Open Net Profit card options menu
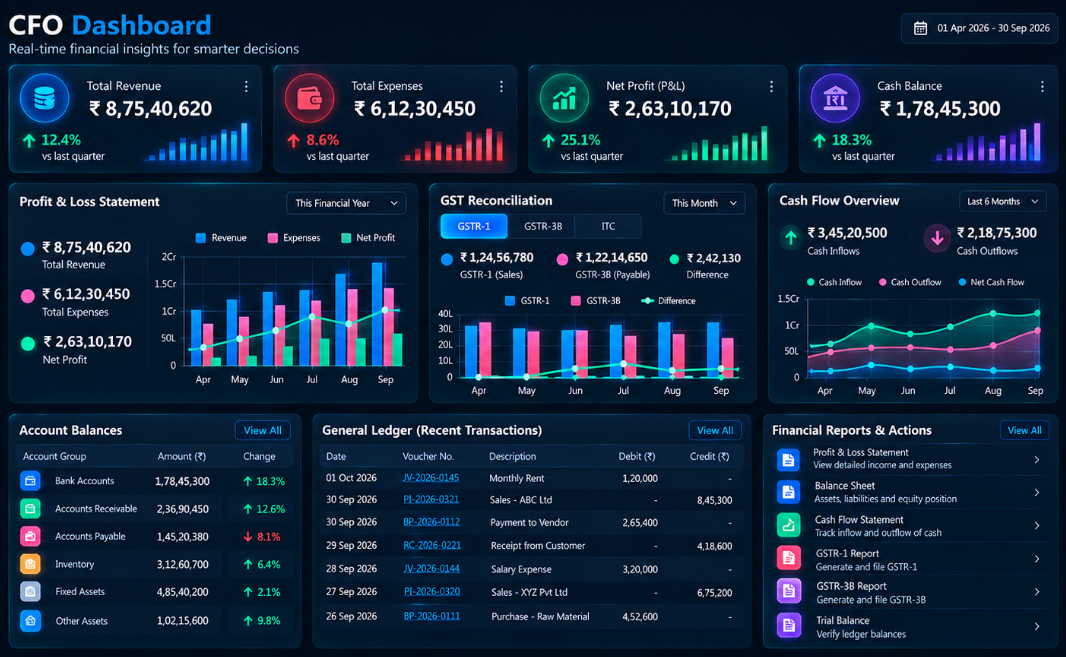 click(771, 86)
